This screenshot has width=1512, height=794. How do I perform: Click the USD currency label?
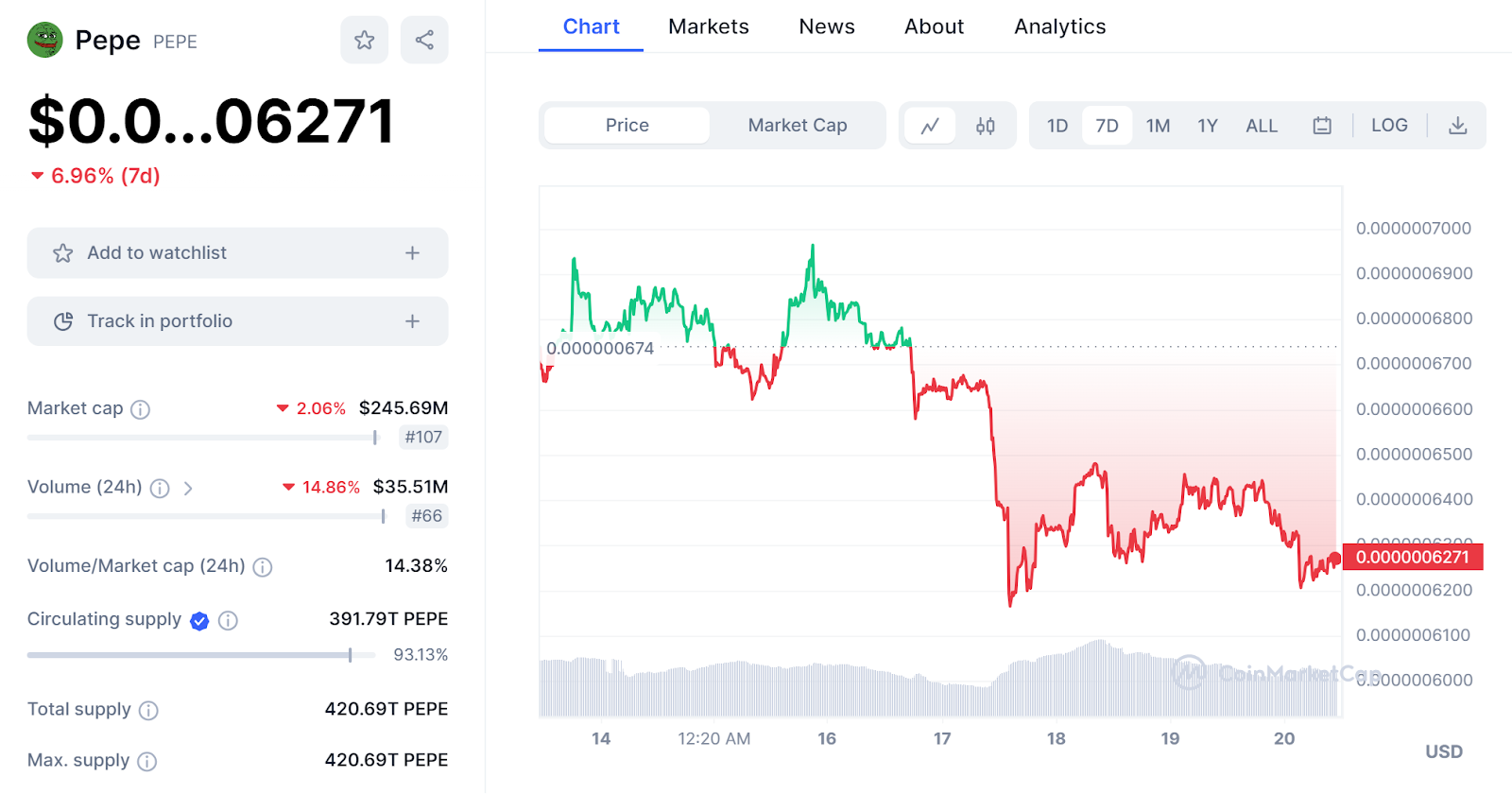coord(1444,752)
